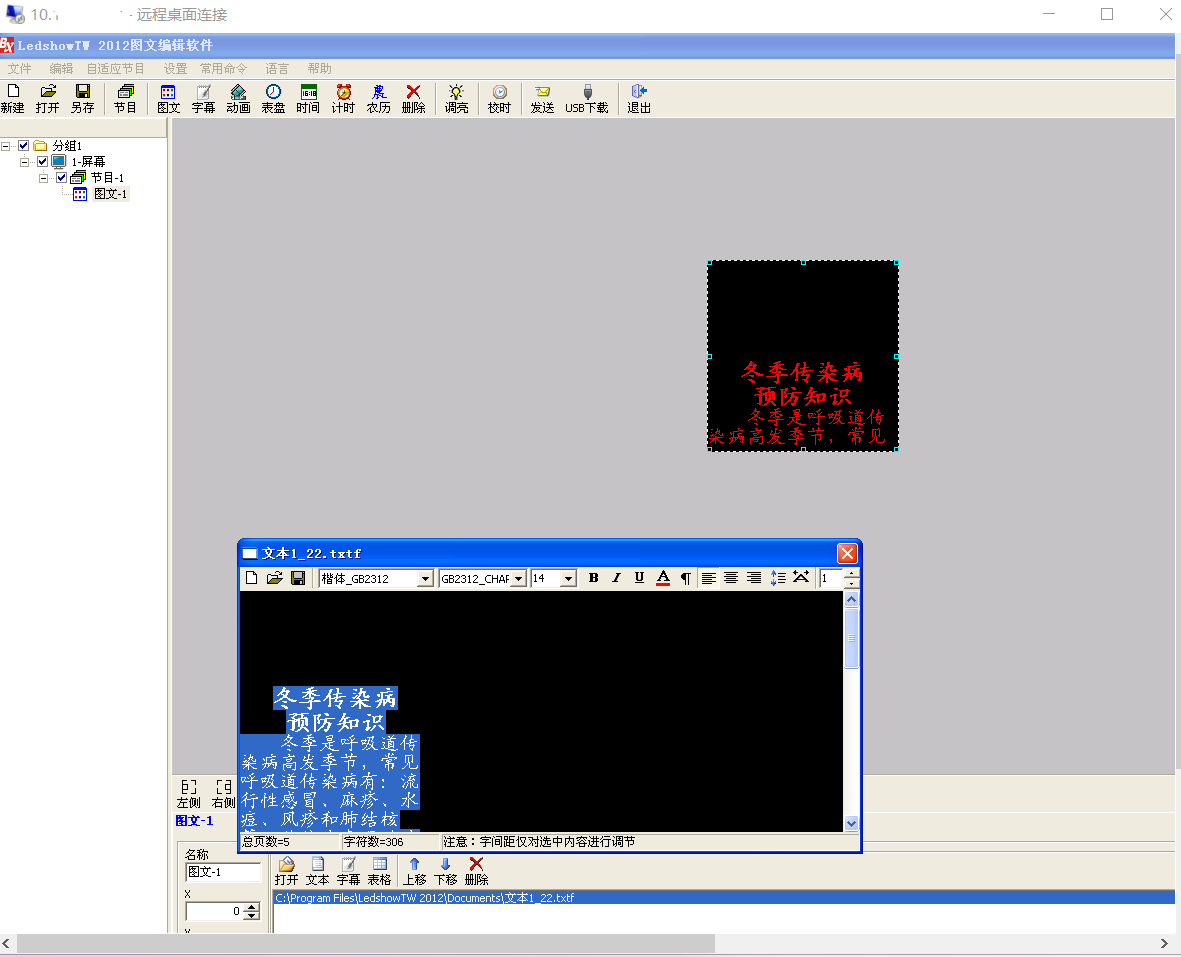This screenshot has width=1181, height=957.
Task: Move the item up with the 上移 button
Action: pos(414,871)
